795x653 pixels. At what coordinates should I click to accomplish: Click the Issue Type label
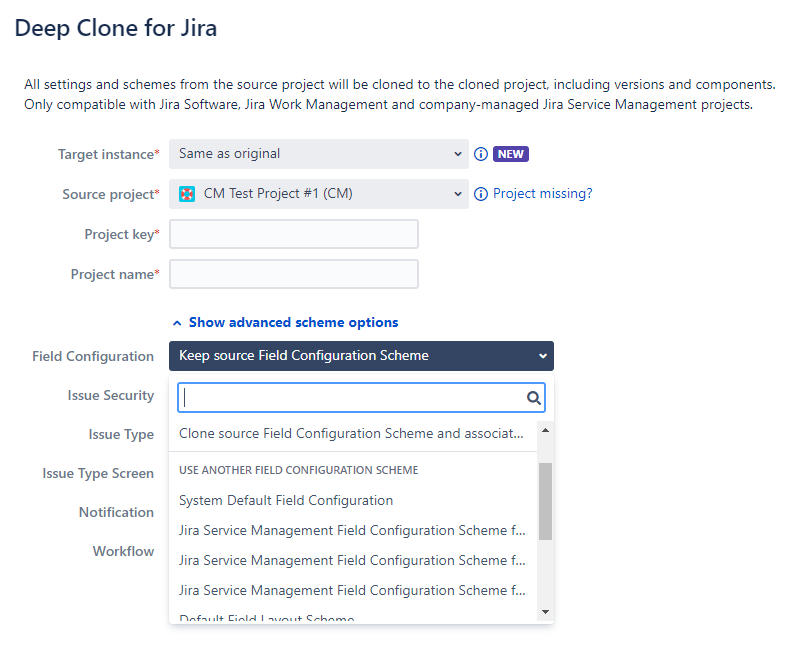point(121,434)
